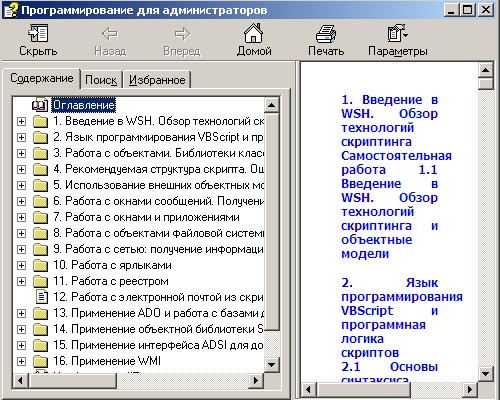Expand topic 13 Применение ADO

[21, 313]
